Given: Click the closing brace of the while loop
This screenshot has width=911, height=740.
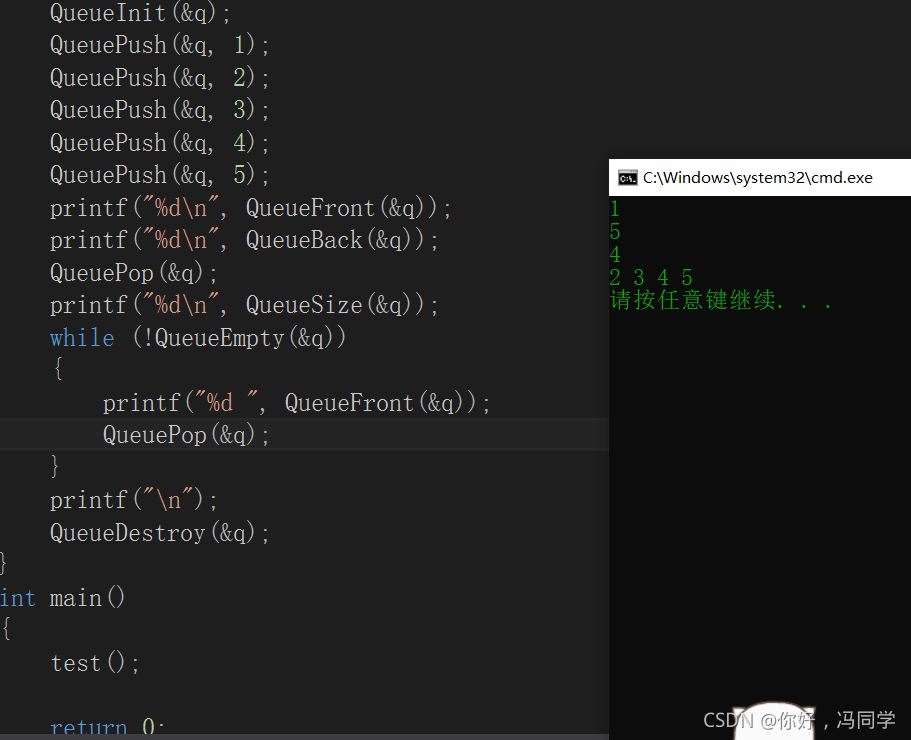Looking at the screenshot, I should click(x=55, y=467).
